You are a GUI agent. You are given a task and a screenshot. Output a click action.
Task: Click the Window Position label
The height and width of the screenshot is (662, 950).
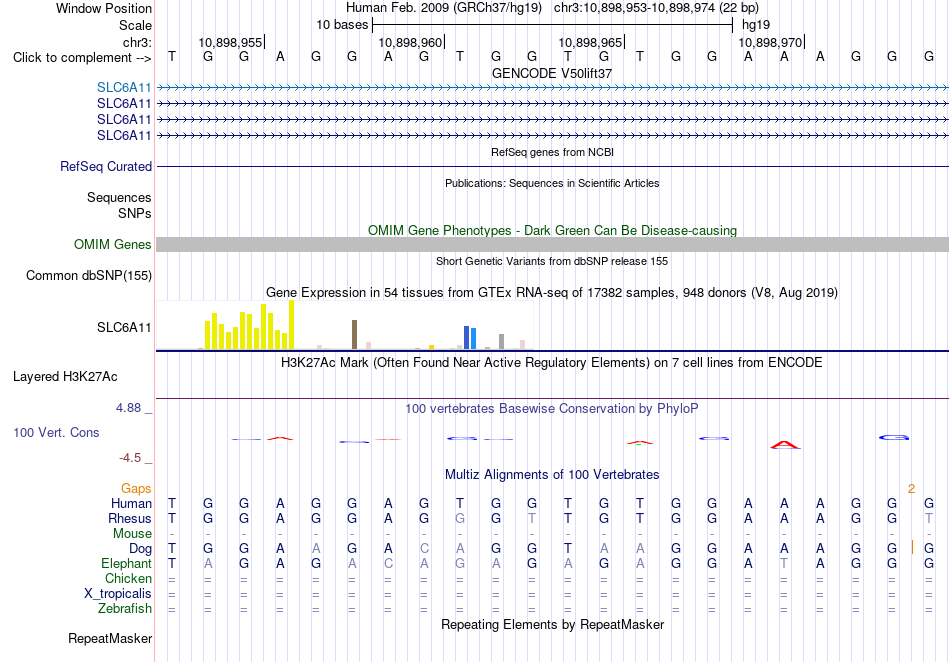click(104, 8)
